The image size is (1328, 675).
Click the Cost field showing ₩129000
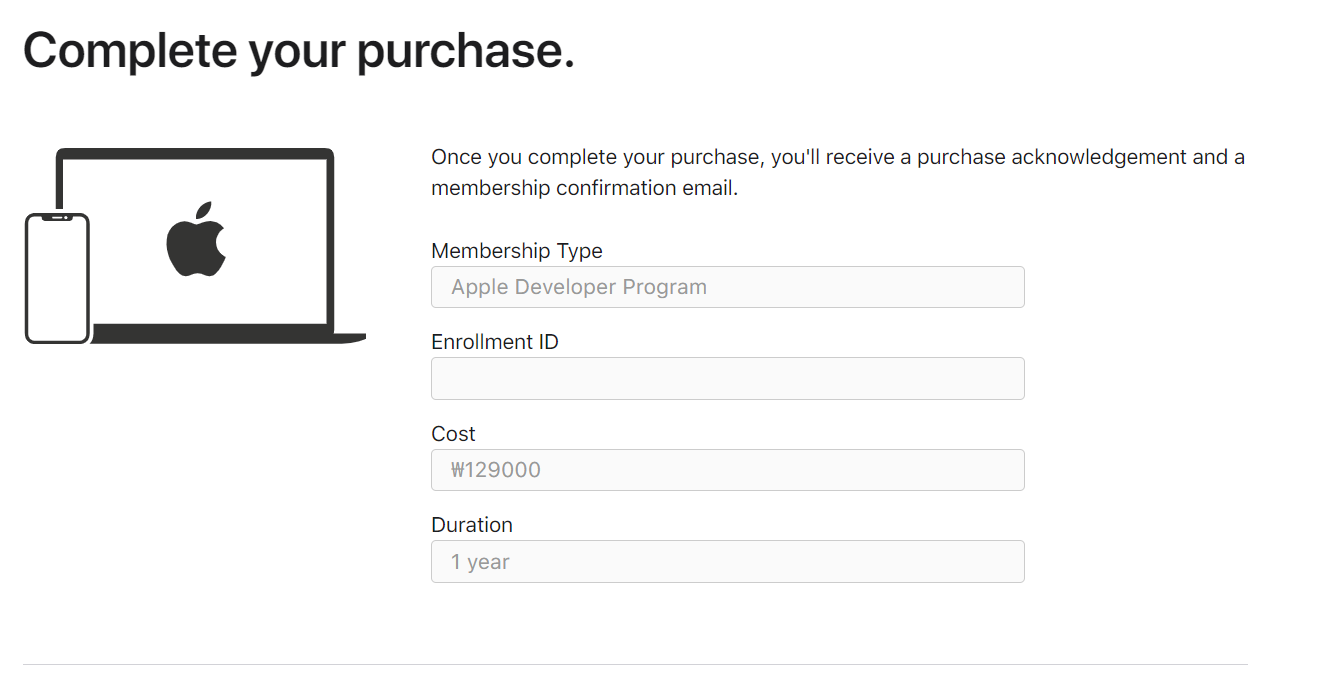(727, 470)
